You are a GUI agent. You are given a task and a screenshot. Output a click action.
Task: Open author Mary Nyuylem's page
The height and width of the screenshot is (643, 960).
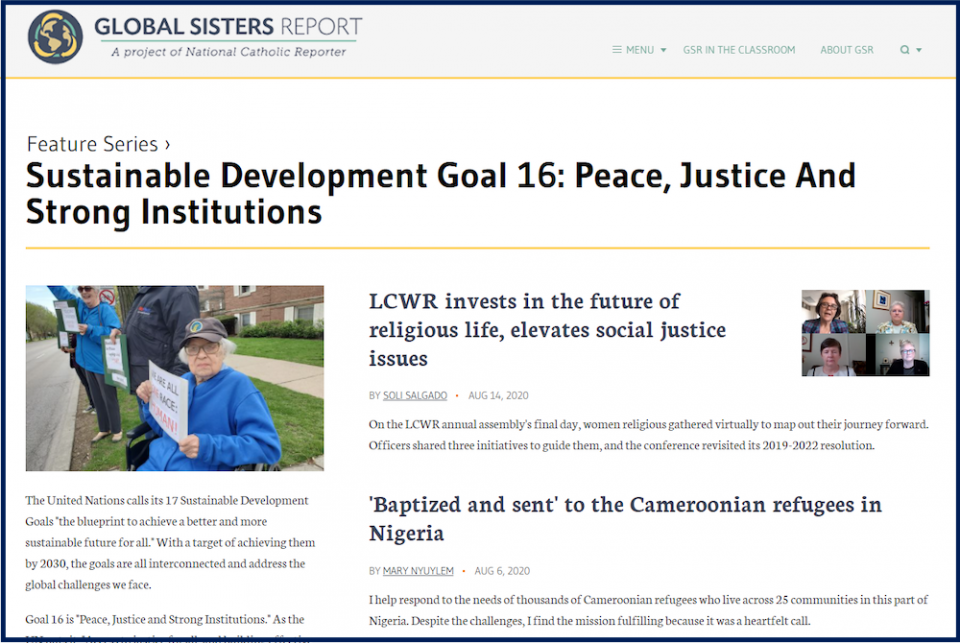418,571
